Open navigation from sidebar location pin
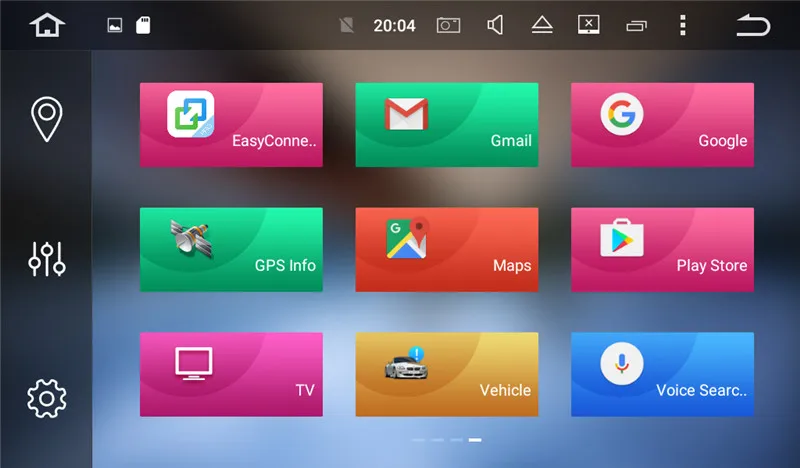Image resolution: width=800 pixels, height=468 pixels. click(46, 119)
